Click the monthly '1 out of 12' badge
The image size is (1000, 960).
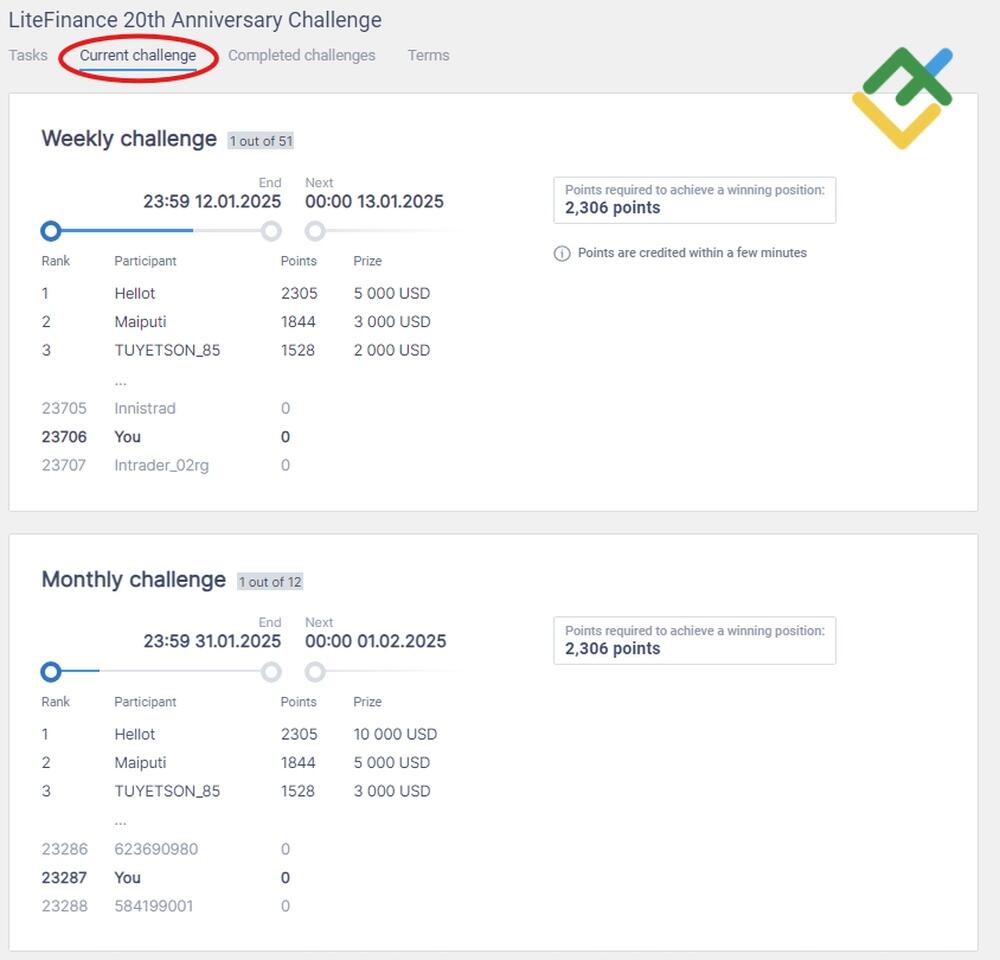pyautogui.click(x=269, y=582)
